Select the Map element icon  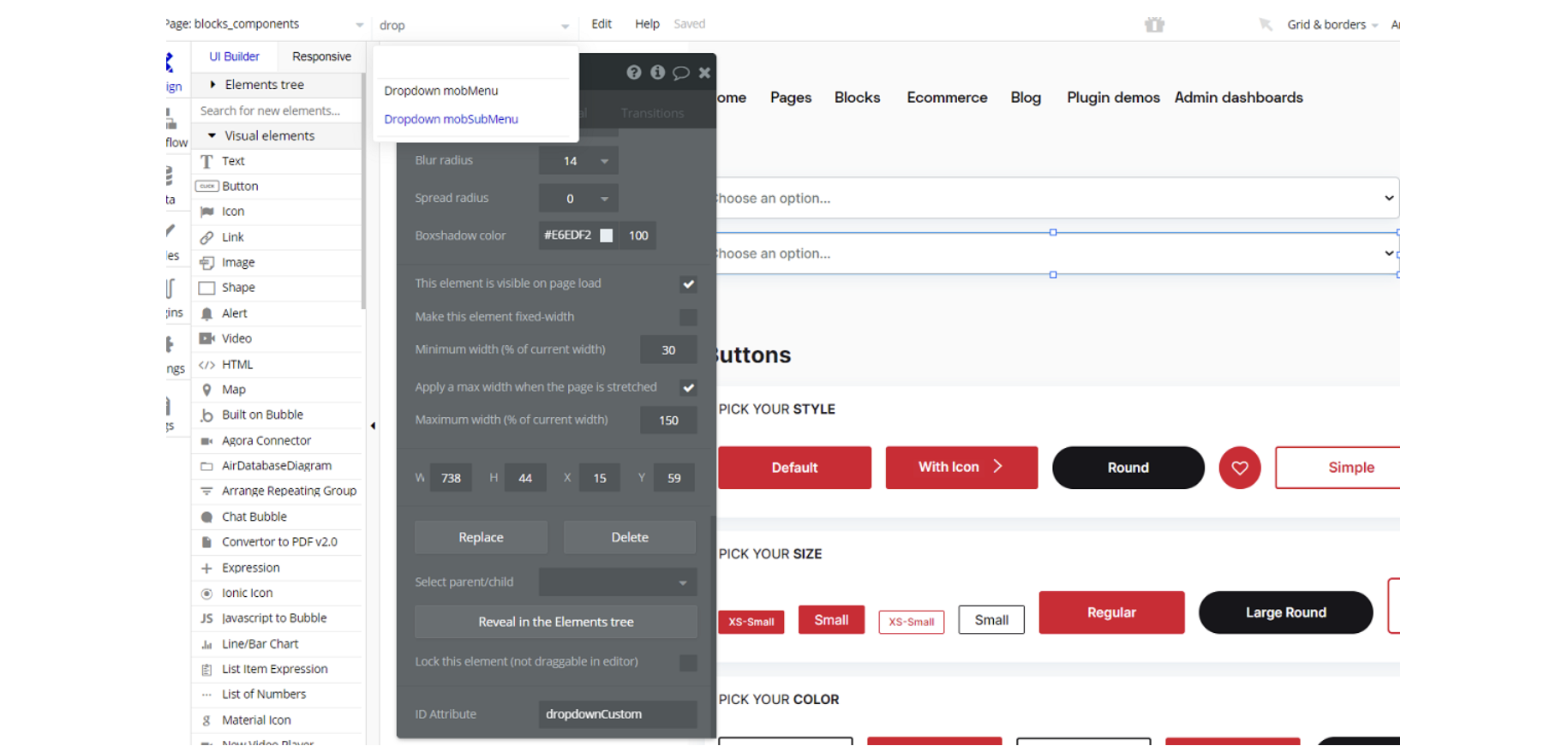click(206, 390)
